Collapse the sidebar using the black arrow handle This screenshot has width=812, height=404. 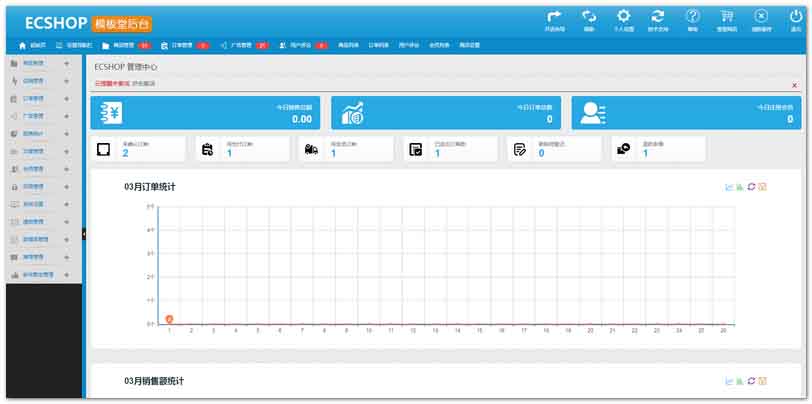tap(84, 235)
